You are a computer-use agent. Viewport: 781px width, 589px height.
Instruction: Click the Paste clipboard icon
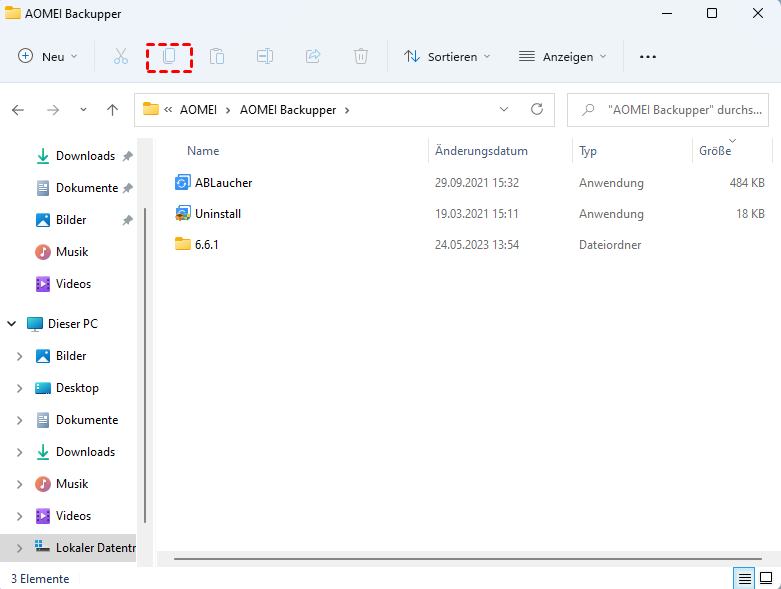[217, 56]
